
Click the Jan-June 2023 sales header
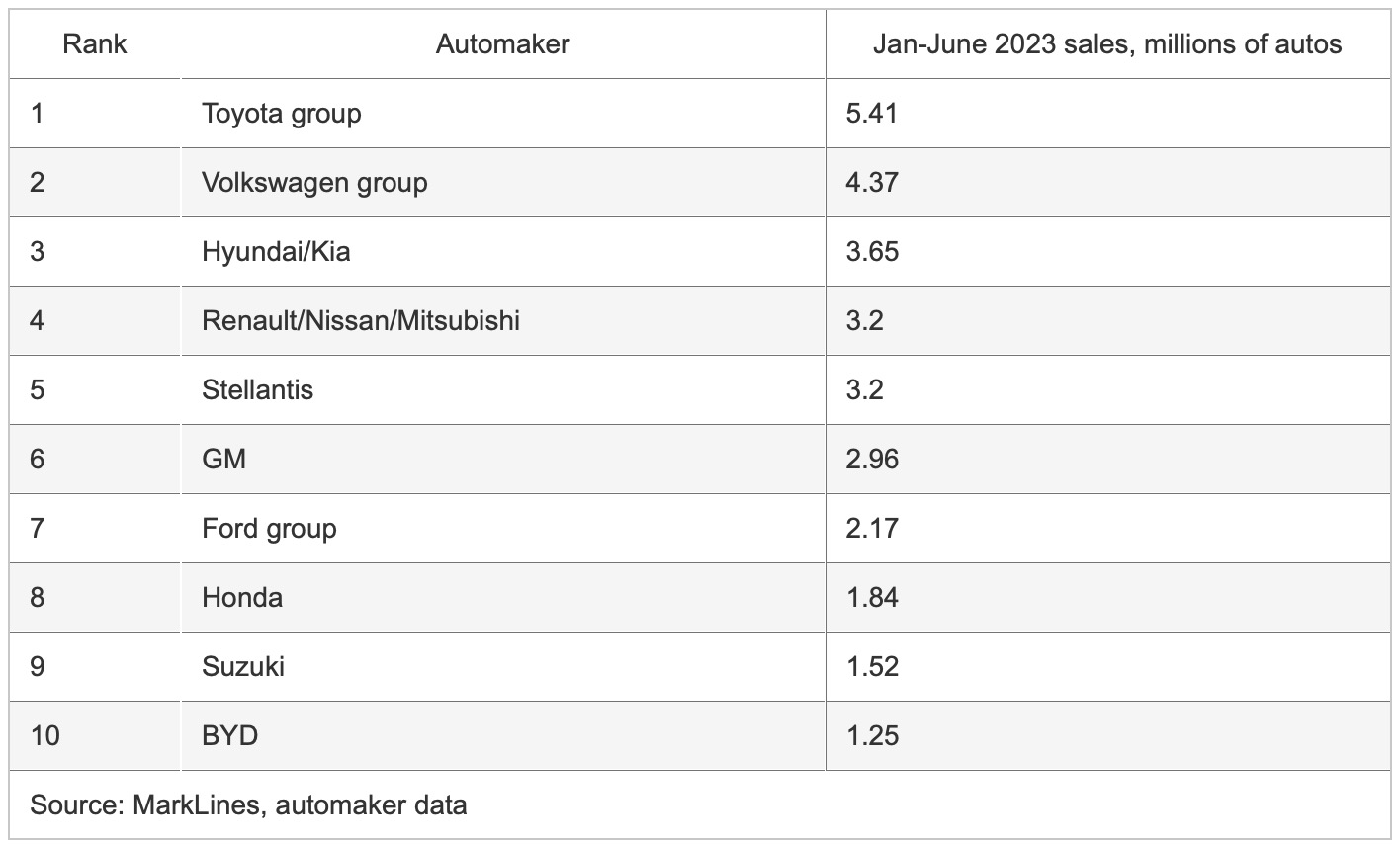pos(1106,43)
